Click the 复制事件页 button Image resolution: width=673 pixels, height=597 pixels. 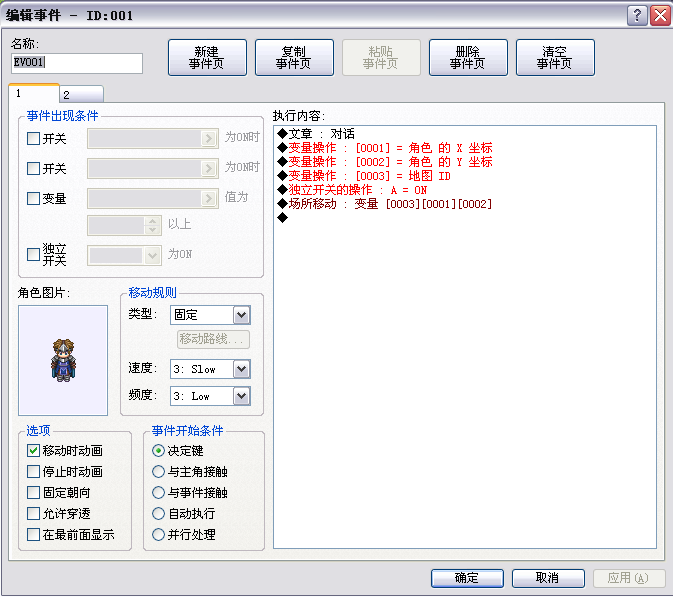294,58
